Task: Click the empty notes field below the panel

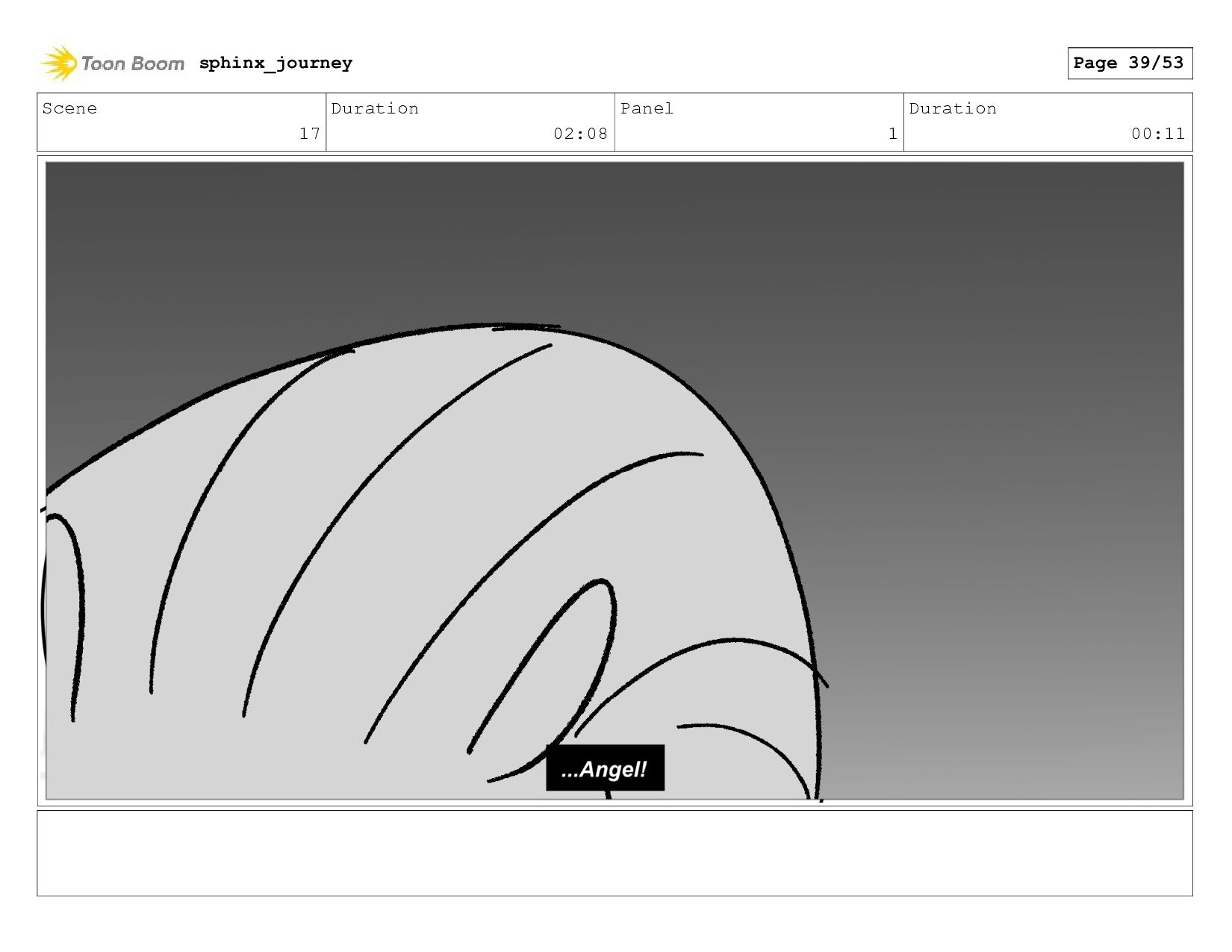Action: click(x=615, y=853)
